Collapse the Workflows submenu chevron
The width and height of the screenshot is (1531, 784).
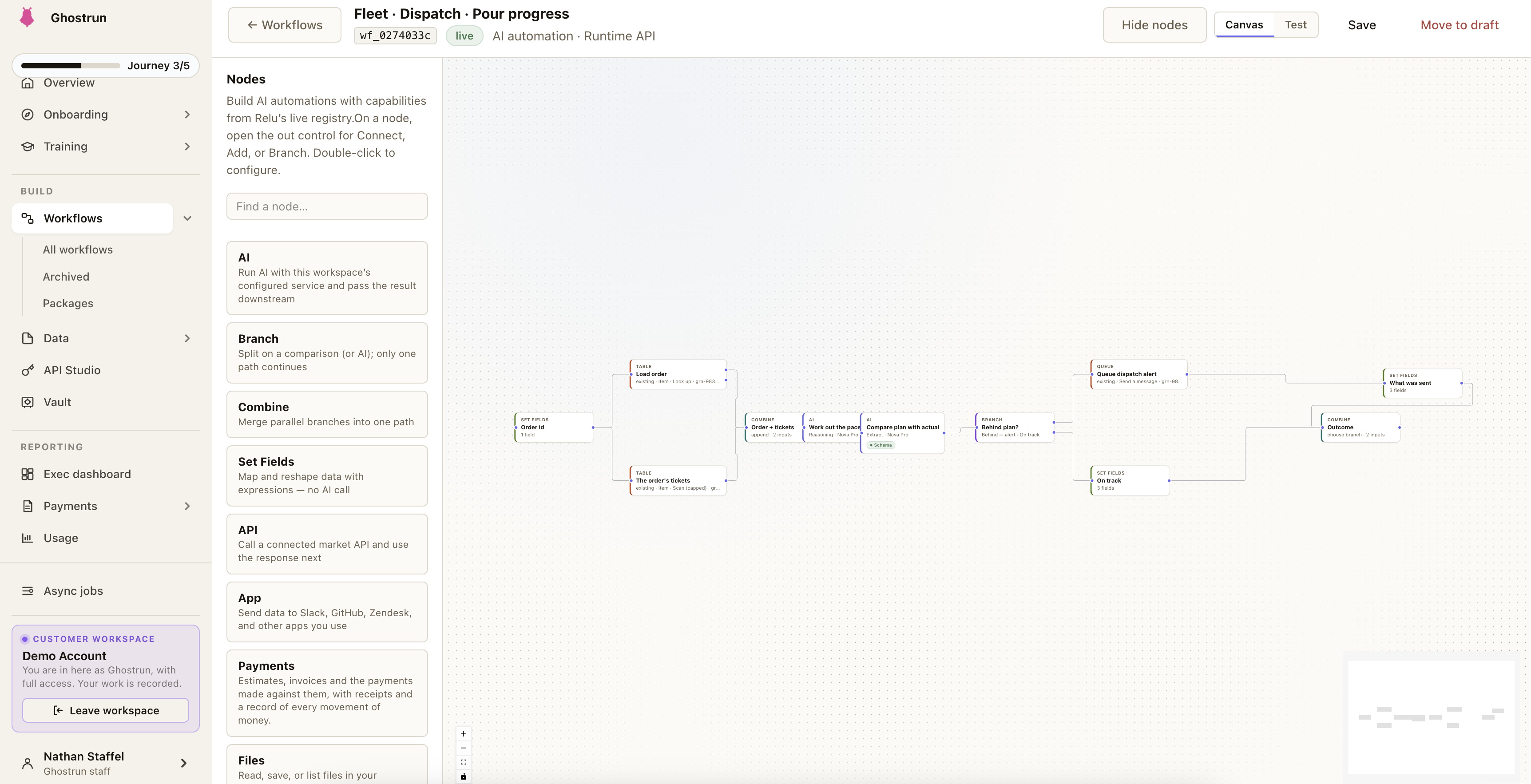pos(187,218)
